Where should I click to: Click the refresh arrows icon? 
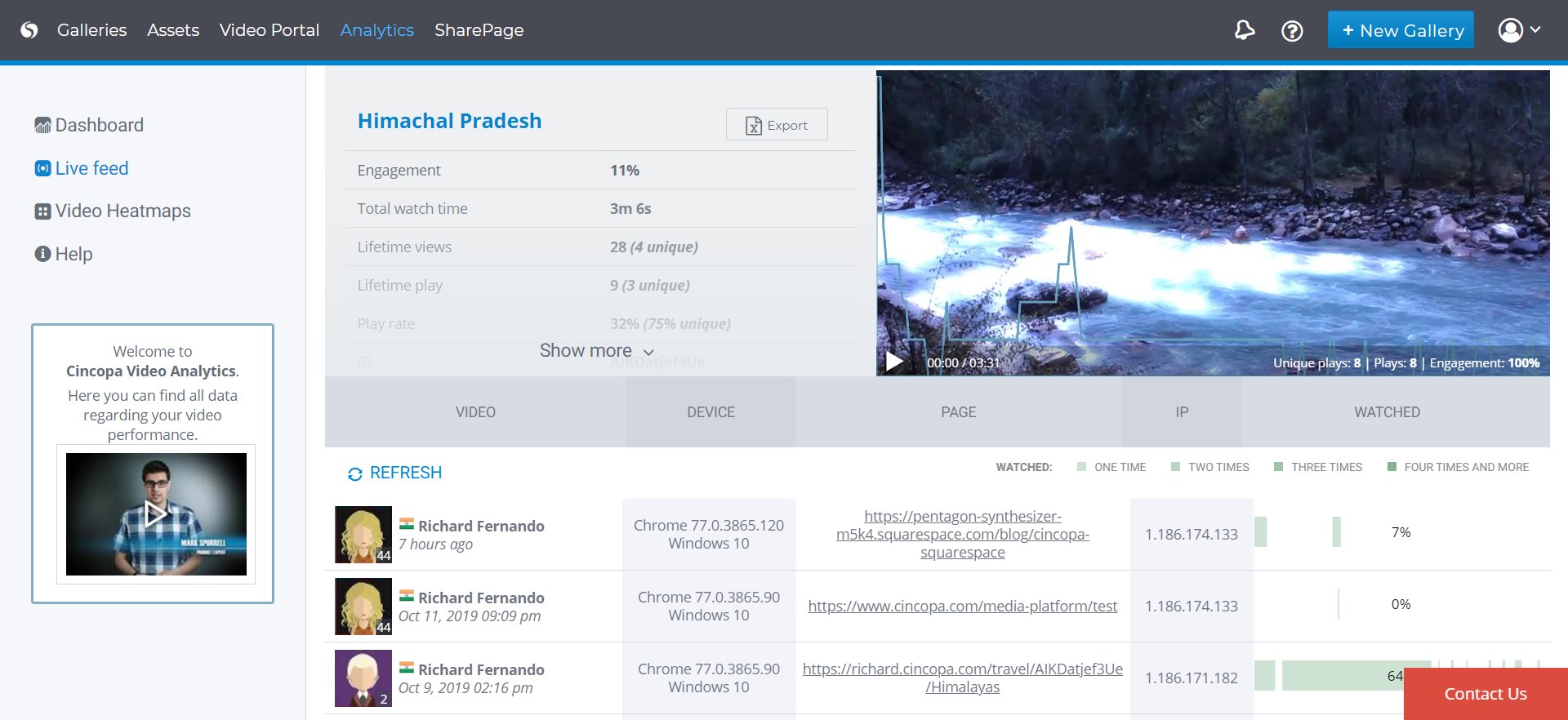coord(354,474)
